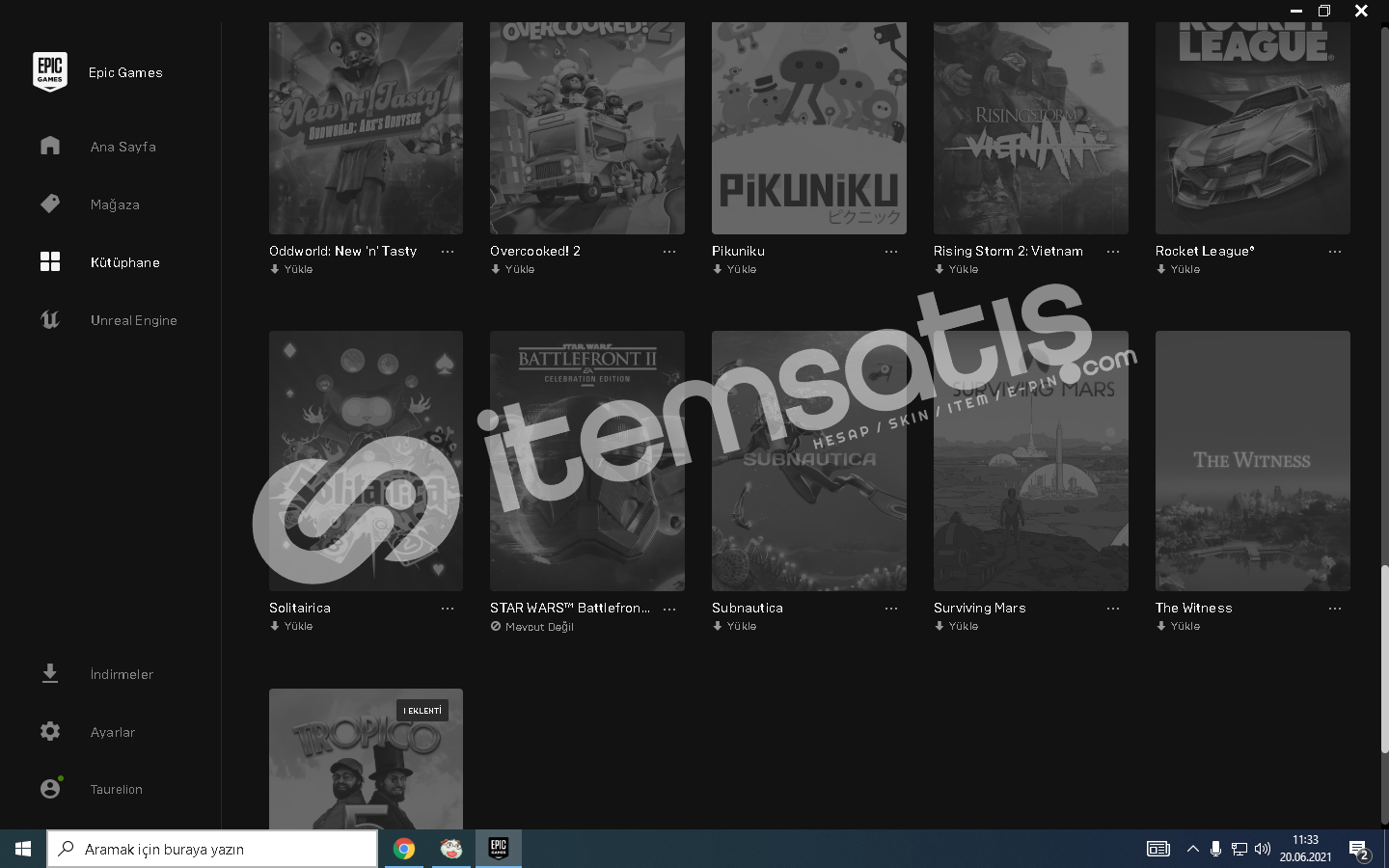Image resolution: width=1389 pixels, height=868 pixels.
Task: Open Subnautica cover art
Action: 809,461
